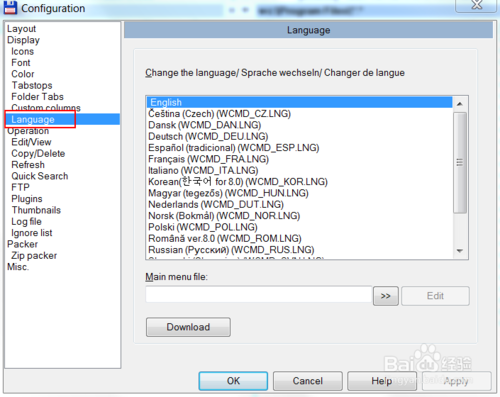This screenshot has width=500, height=397.
Task: Cancel the Configuration dialog
Action: point(308,381)
